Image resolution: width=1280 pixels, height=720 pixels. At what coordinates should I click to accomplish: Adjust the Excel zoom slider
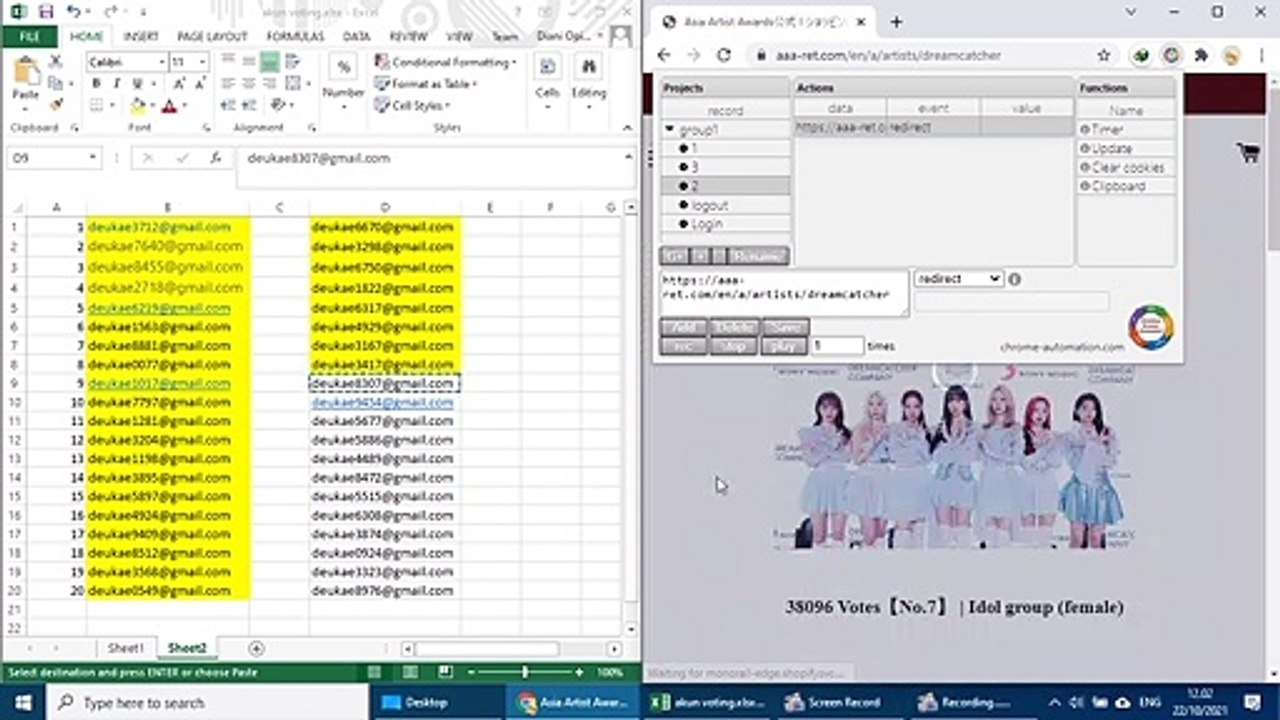(x=525, y=672)
